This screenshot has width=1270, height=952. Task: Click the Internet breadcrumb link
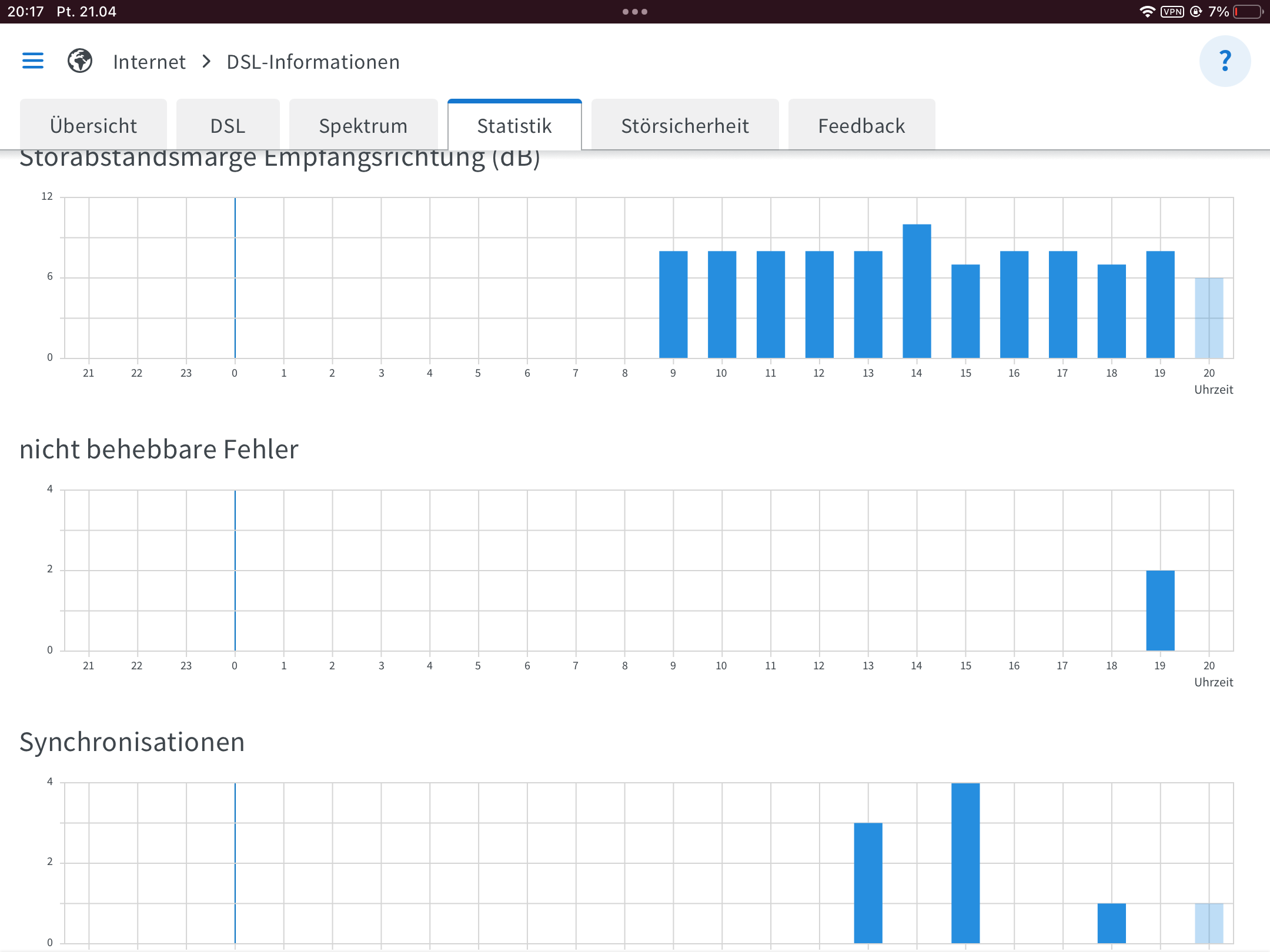pyautogui.click(x=149, y=62)
